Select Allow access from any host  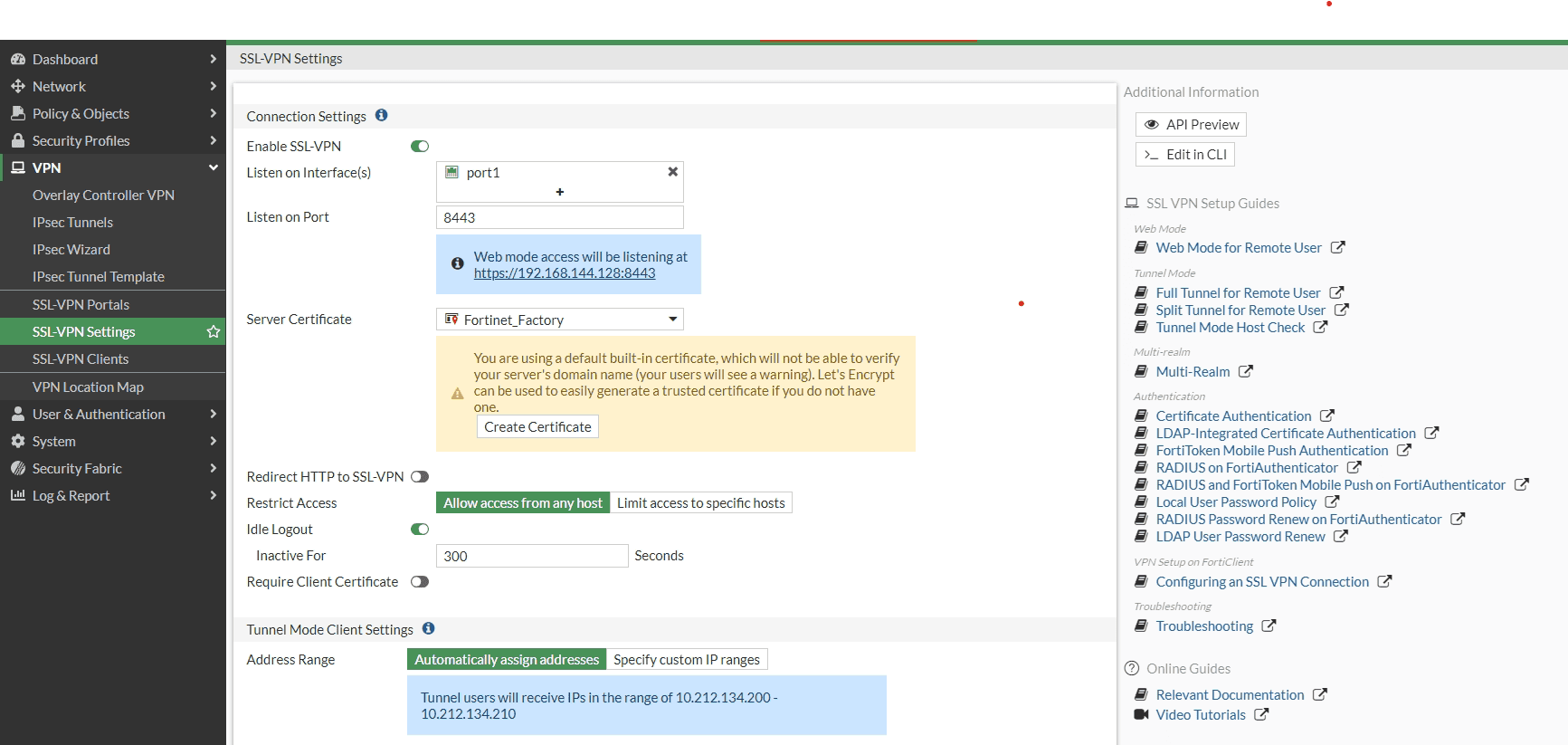(523, 502)
